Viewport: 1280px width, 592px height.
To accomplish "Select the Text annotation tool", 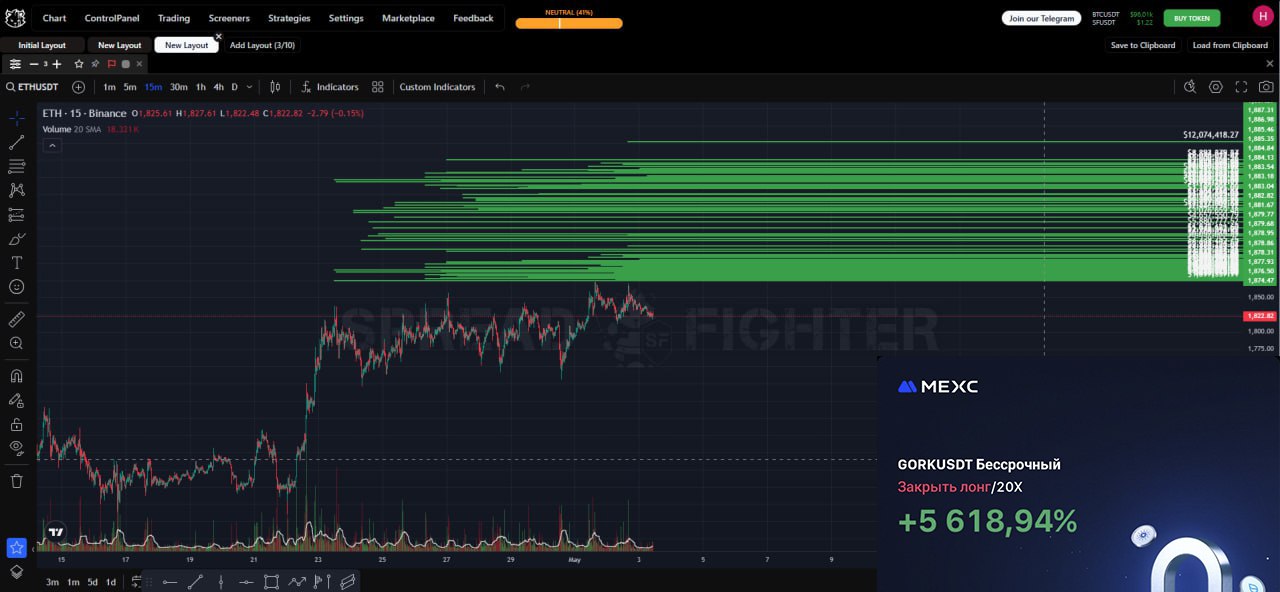I will click(x=16, y=263).
